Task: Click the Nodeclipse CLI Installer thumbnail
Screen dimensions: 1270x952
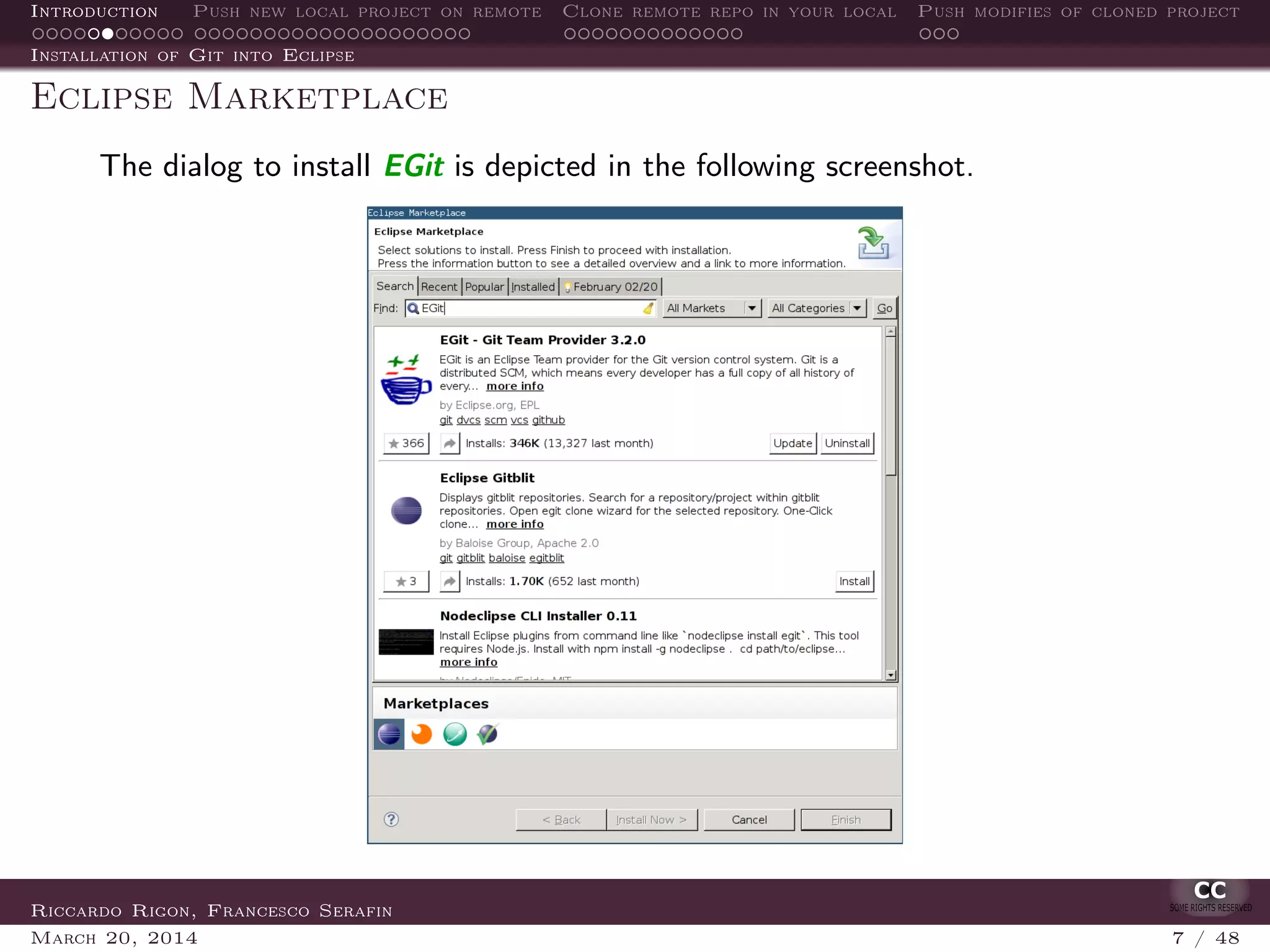Action: (x=406, y=641)
